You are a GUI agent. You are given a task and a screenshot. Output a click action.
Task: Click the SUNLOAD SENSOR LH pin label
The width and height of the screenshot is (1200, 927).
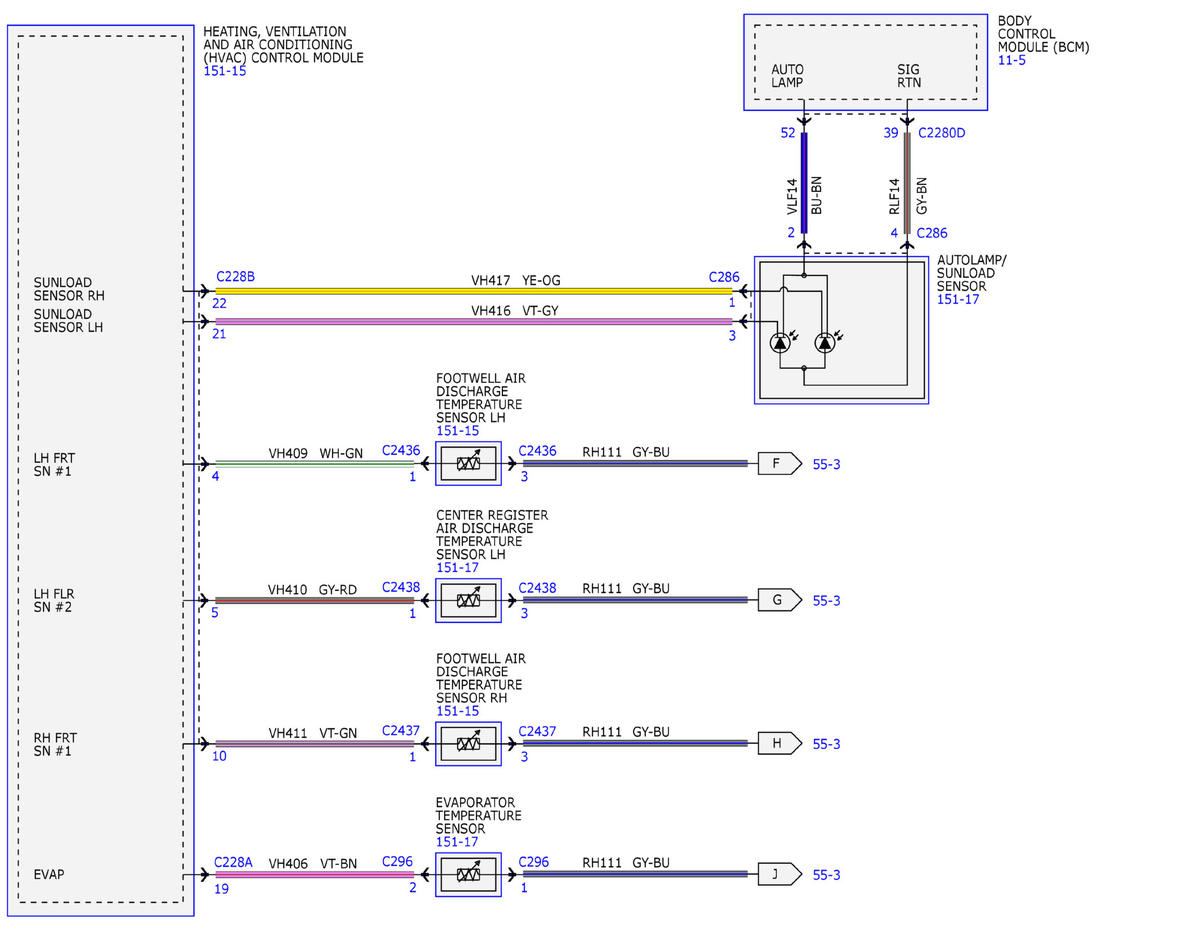(x=69, y=320)
